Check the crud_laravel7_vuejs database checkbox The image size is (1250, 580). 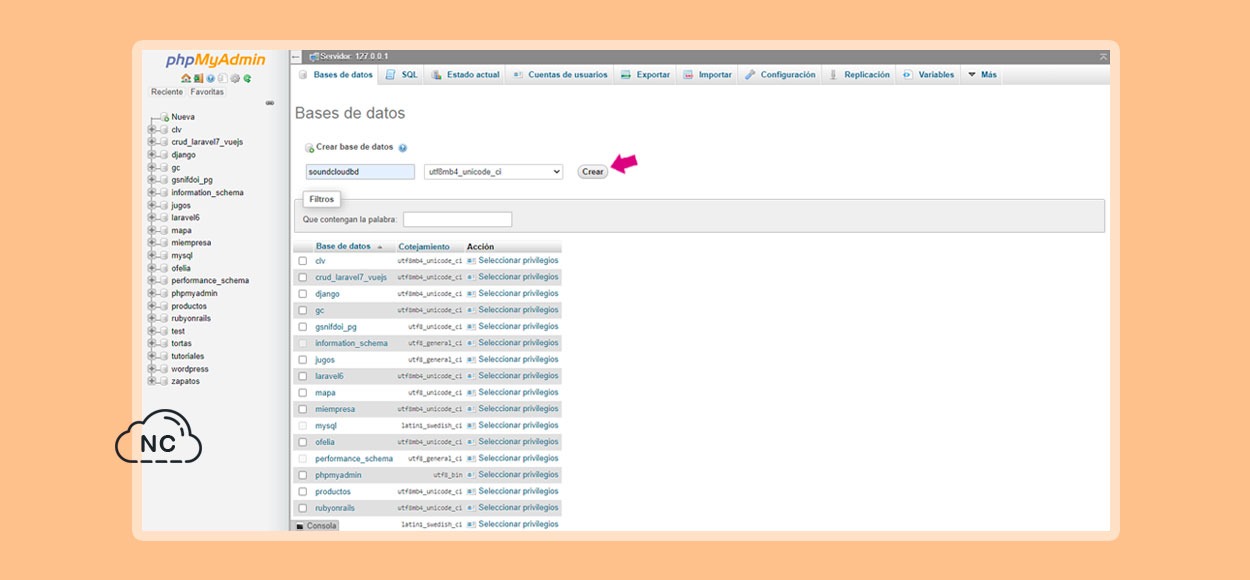coord(302,278)
